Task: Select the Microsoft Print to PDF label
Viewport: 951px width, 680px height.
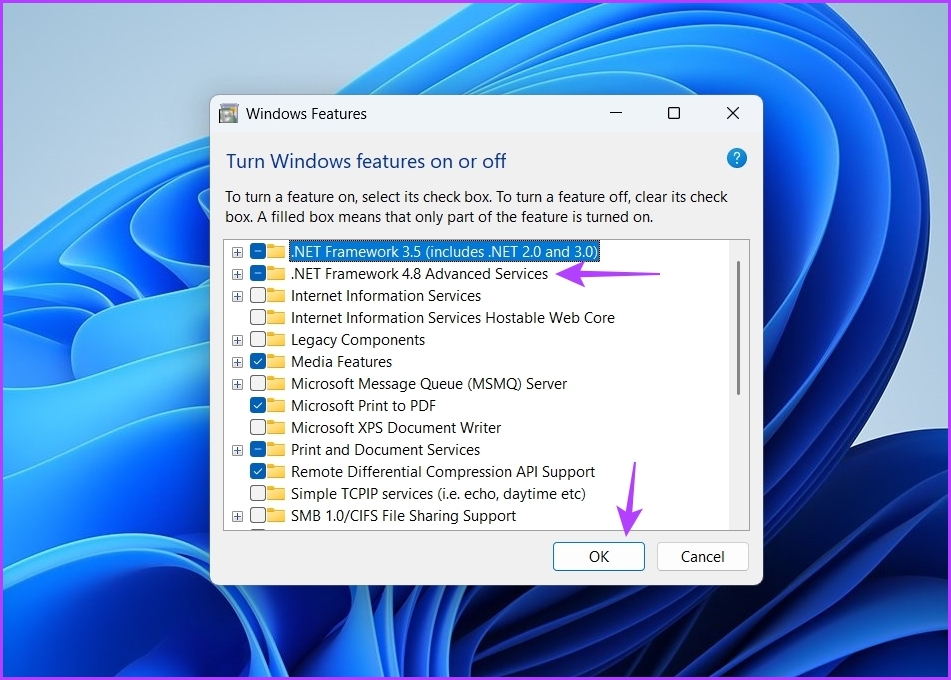Action: [363, 405]
